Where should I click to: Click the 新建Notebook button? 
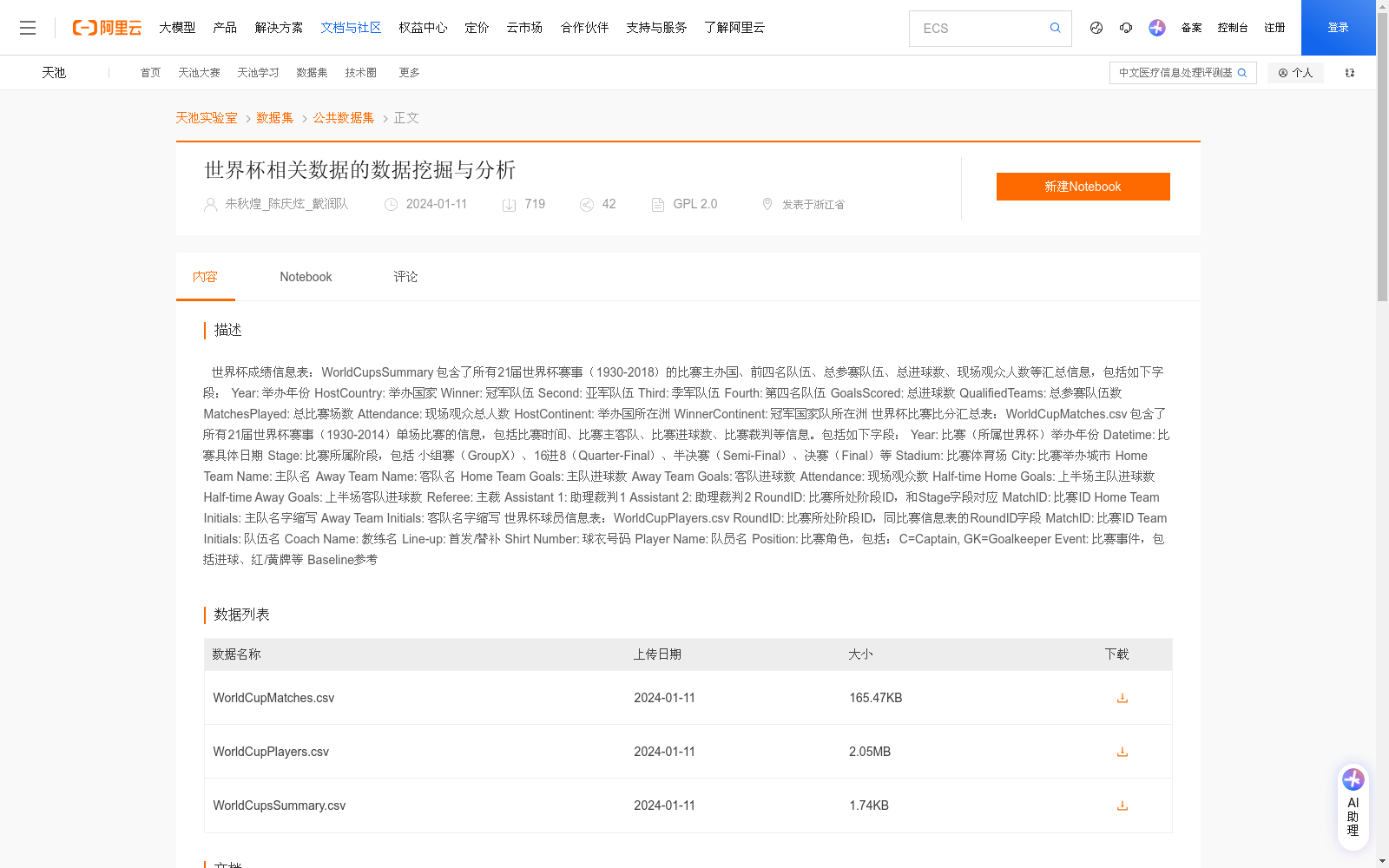1083,187
